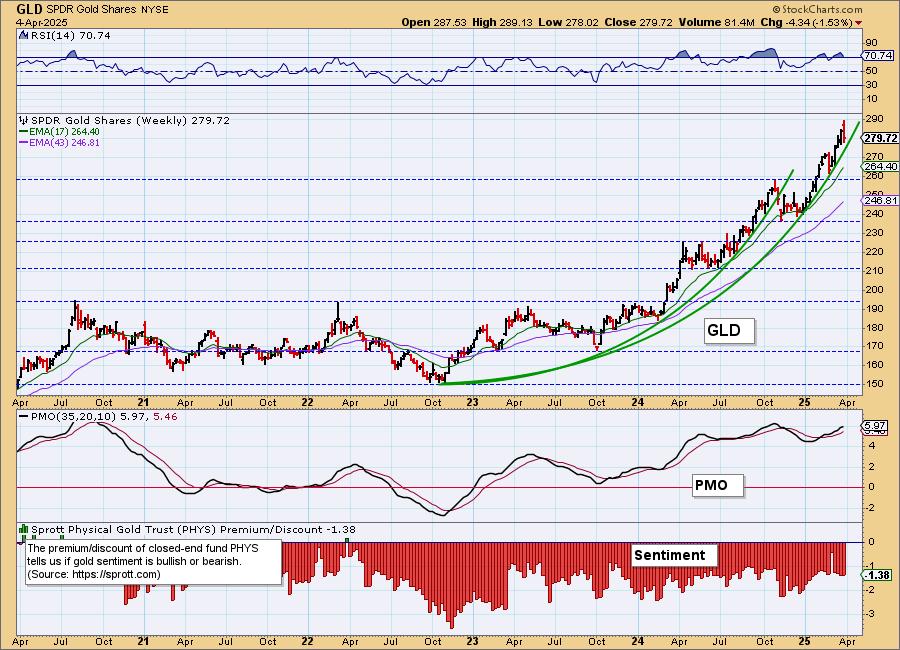The height and width of the screenshot is (650, 900).
Task: Click the 279.72 price tag on right axis
Action: pyautogui.click(x=880, y=138)
